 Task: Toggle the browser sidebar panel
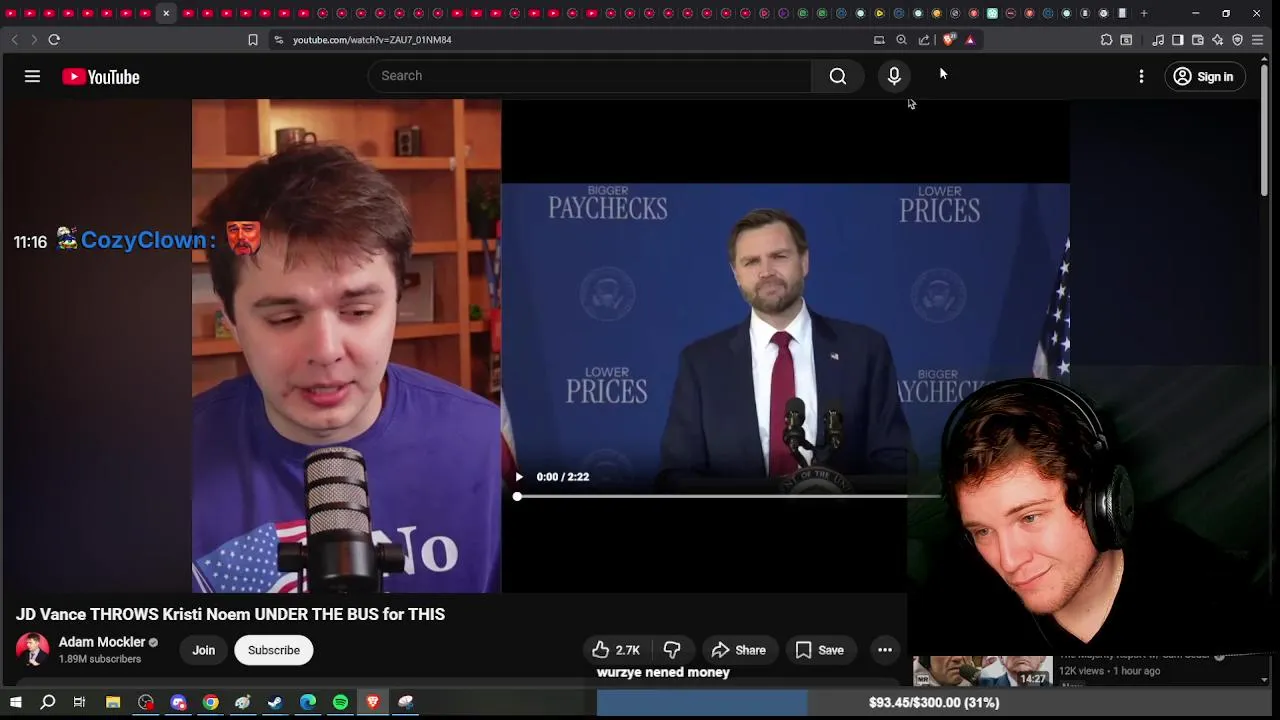click(x=1178, y=40)
